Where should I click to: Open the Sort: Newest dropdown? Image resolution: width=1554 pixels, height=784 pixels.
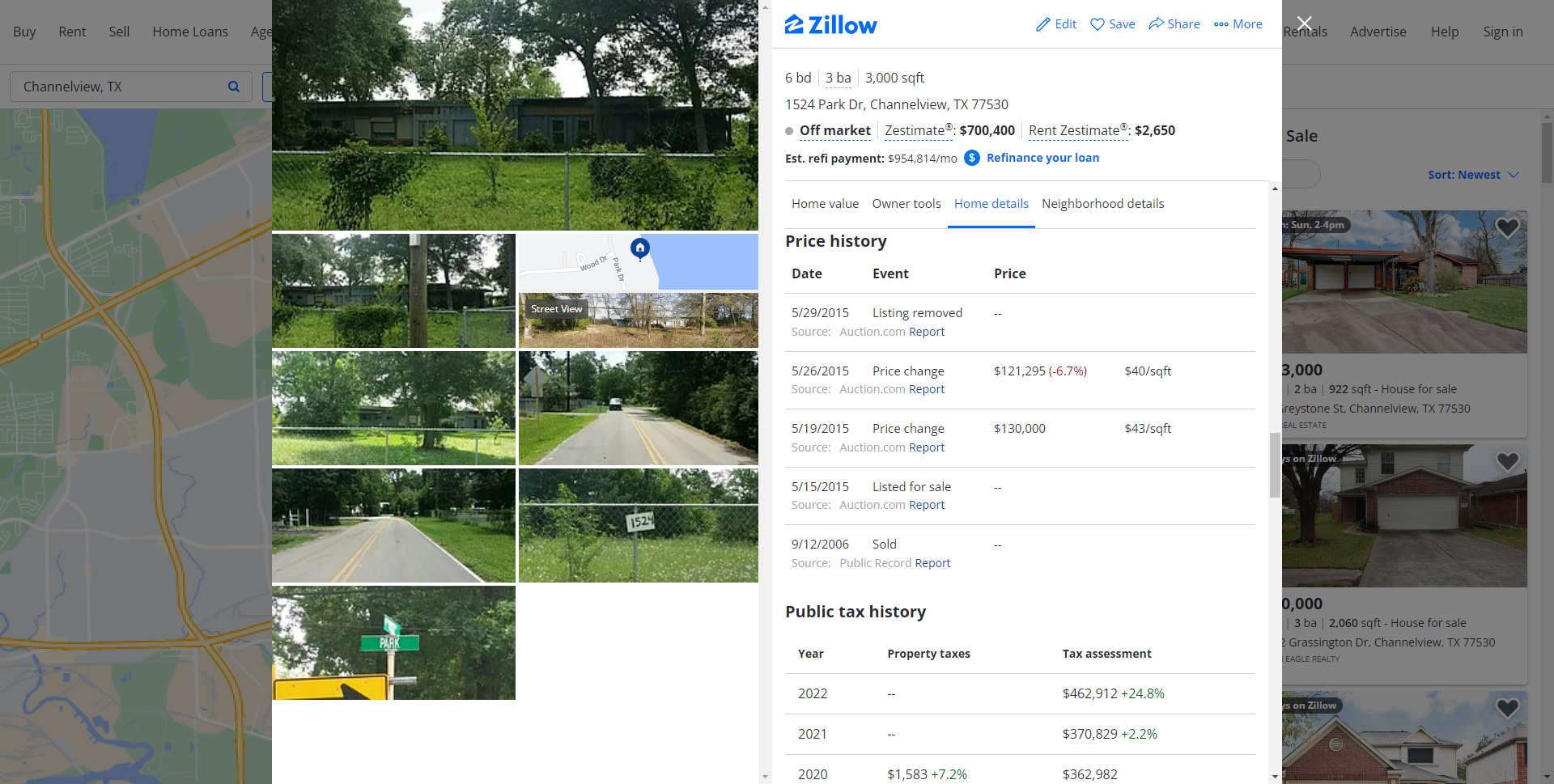[x=1473, y=175]
